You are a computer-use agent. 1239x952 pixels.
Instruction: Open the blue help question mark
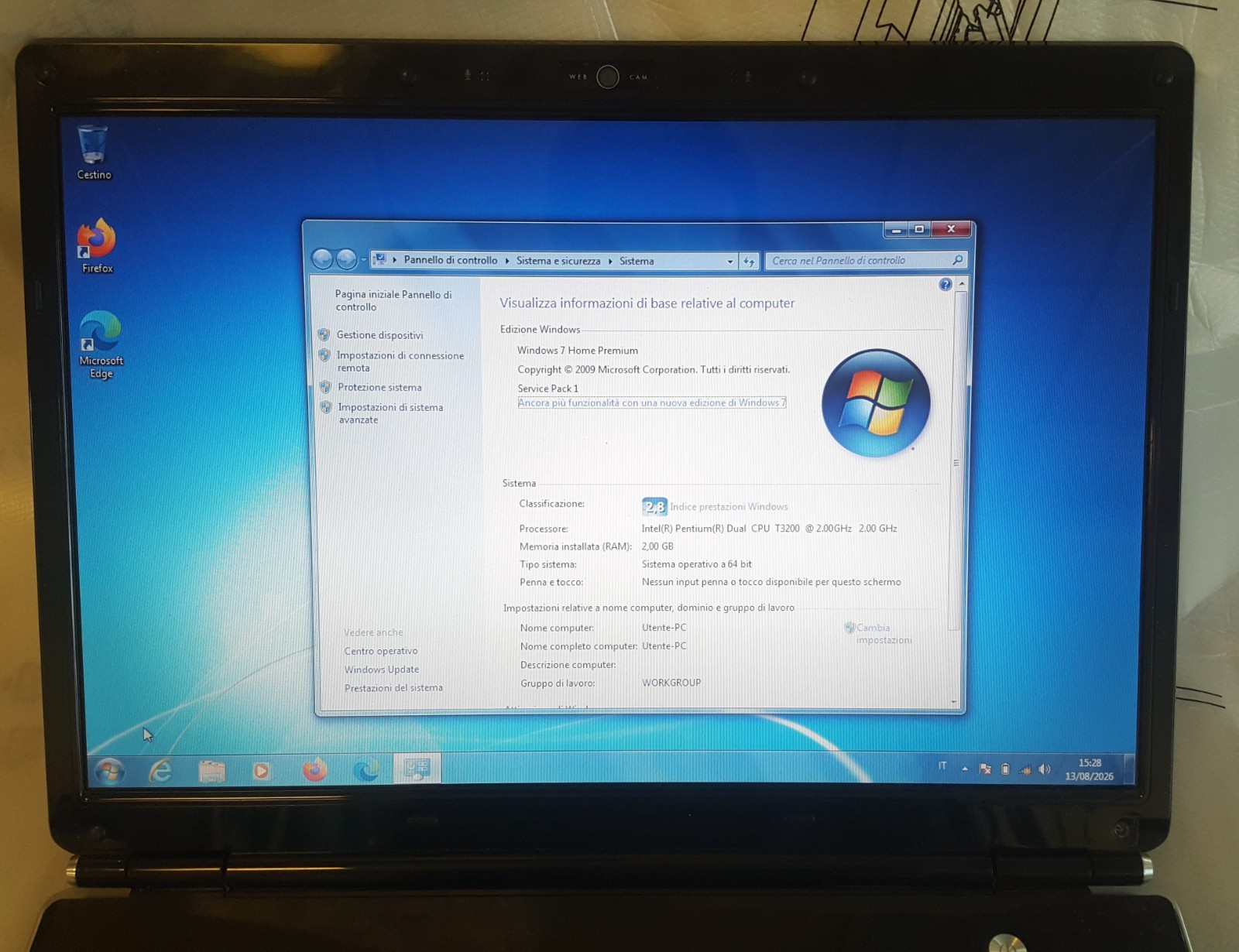[x=946, y=285]
